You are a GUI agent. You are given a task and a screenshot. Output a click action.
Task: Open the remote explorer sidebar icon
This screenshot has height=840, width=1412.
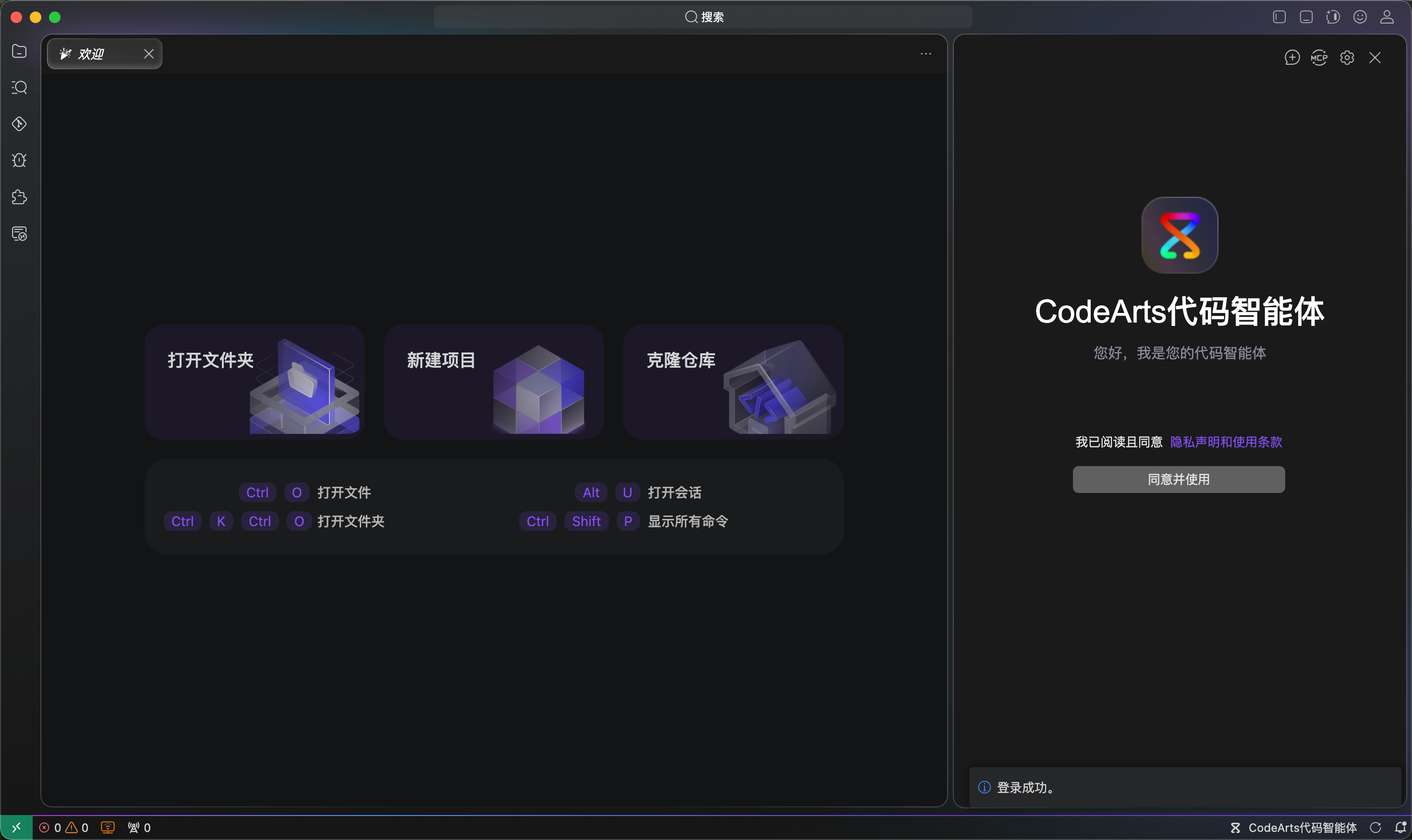[x=19, y=233]
